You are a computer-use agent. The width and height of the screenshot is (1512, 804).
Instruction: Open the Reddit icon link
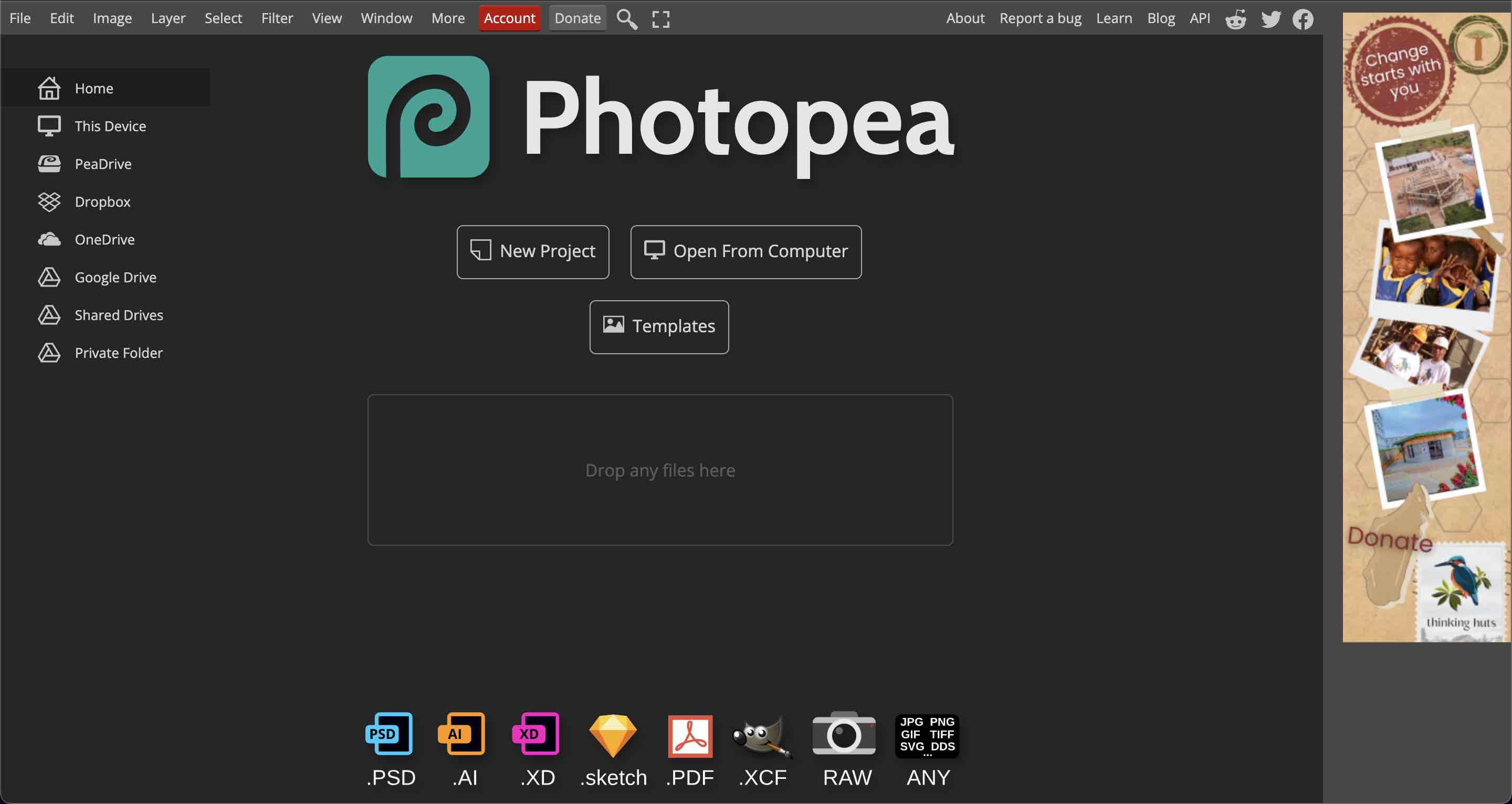point(1235,19)
